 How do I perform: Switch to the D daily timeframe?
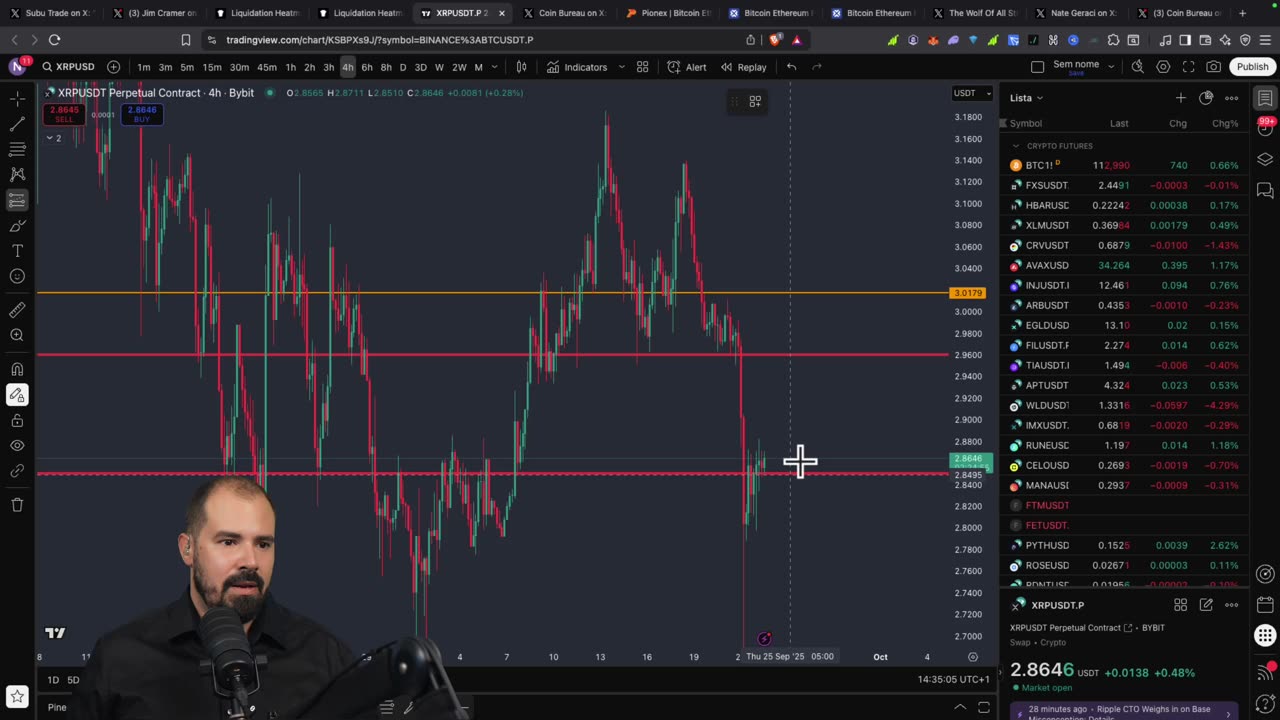coord(403,67)
